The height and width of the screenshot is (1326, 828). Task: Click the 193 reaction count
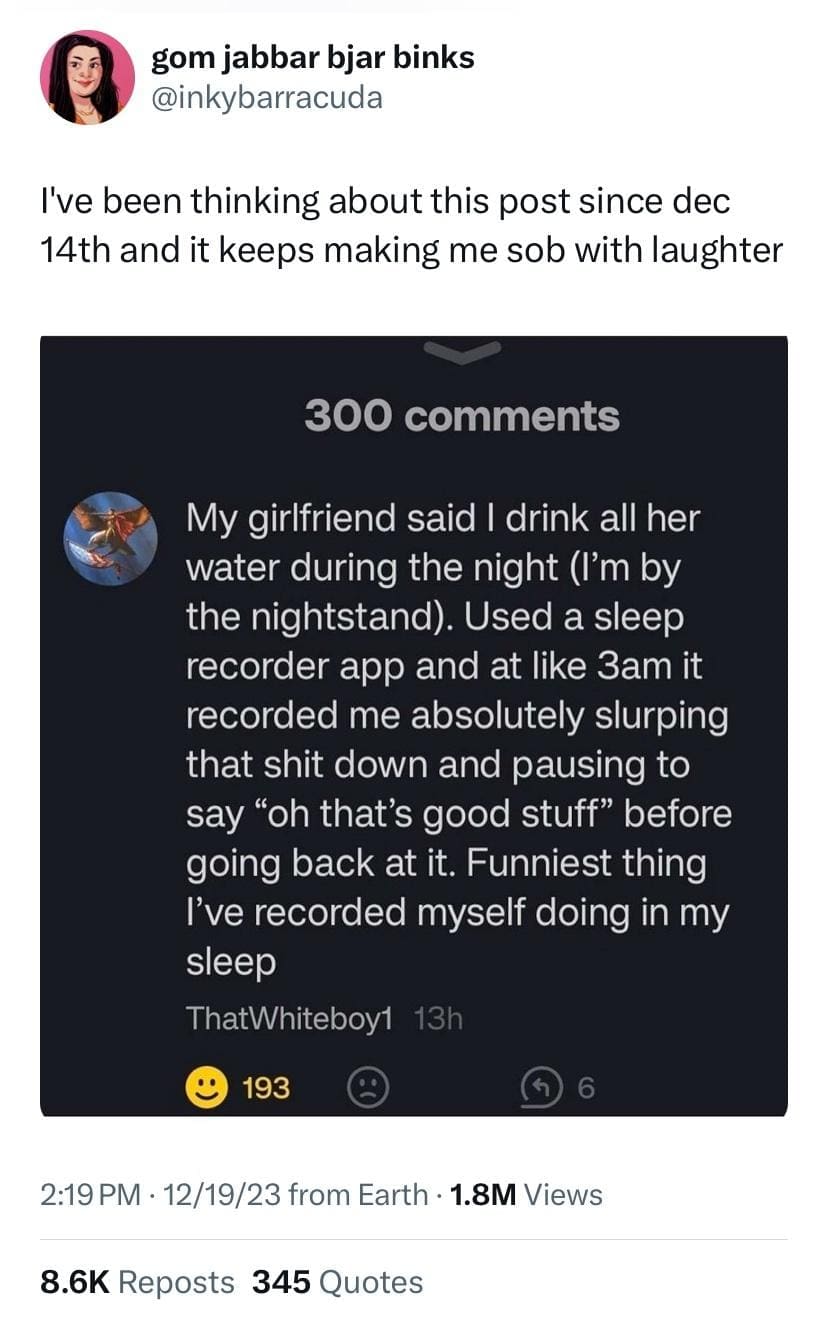click(x=267, y=1087)
